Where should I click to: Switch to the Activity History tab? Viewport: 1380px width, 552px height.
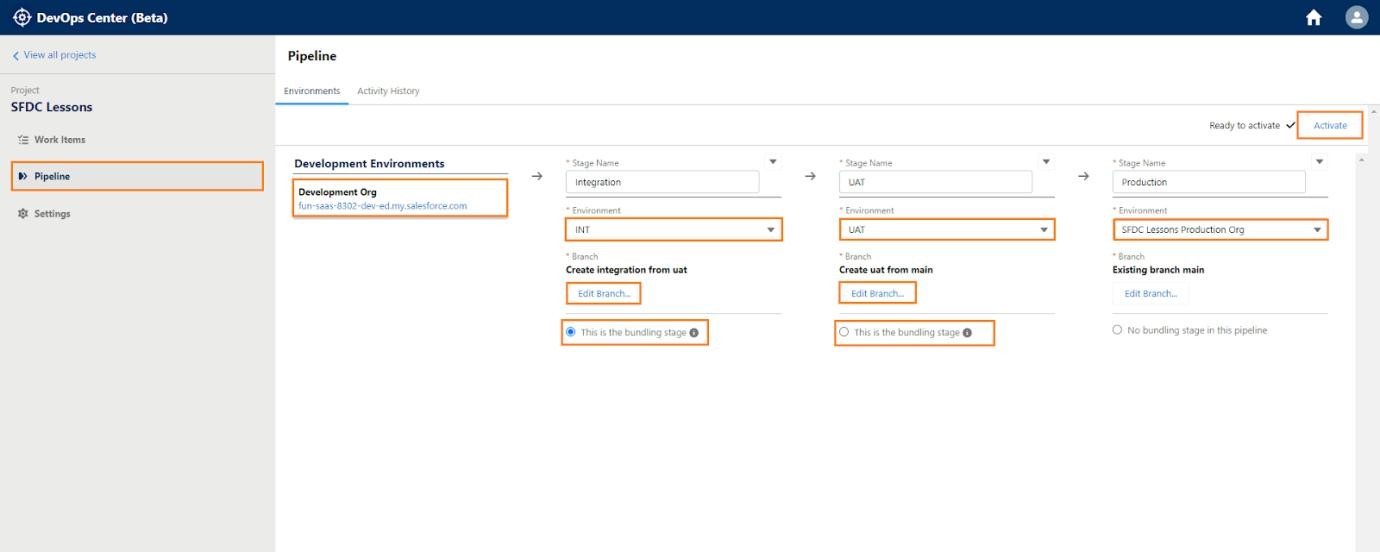(x=388, y=91)
